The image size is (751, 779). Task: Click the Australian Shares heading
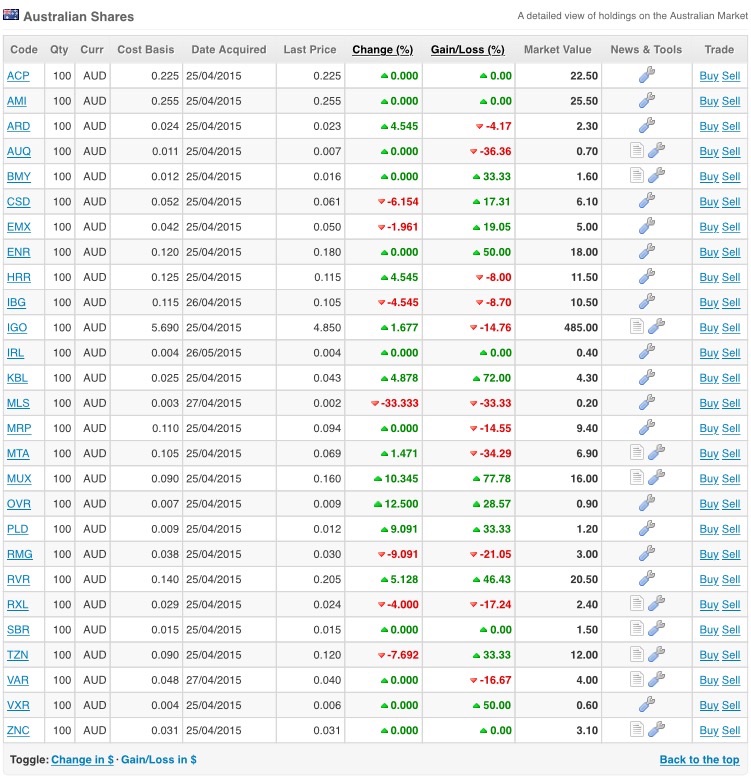pos(78,16)
